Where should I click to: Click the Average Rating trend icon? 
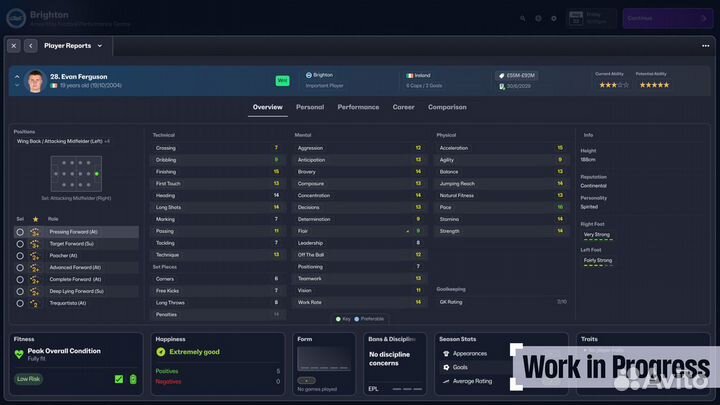coord(446,381)
